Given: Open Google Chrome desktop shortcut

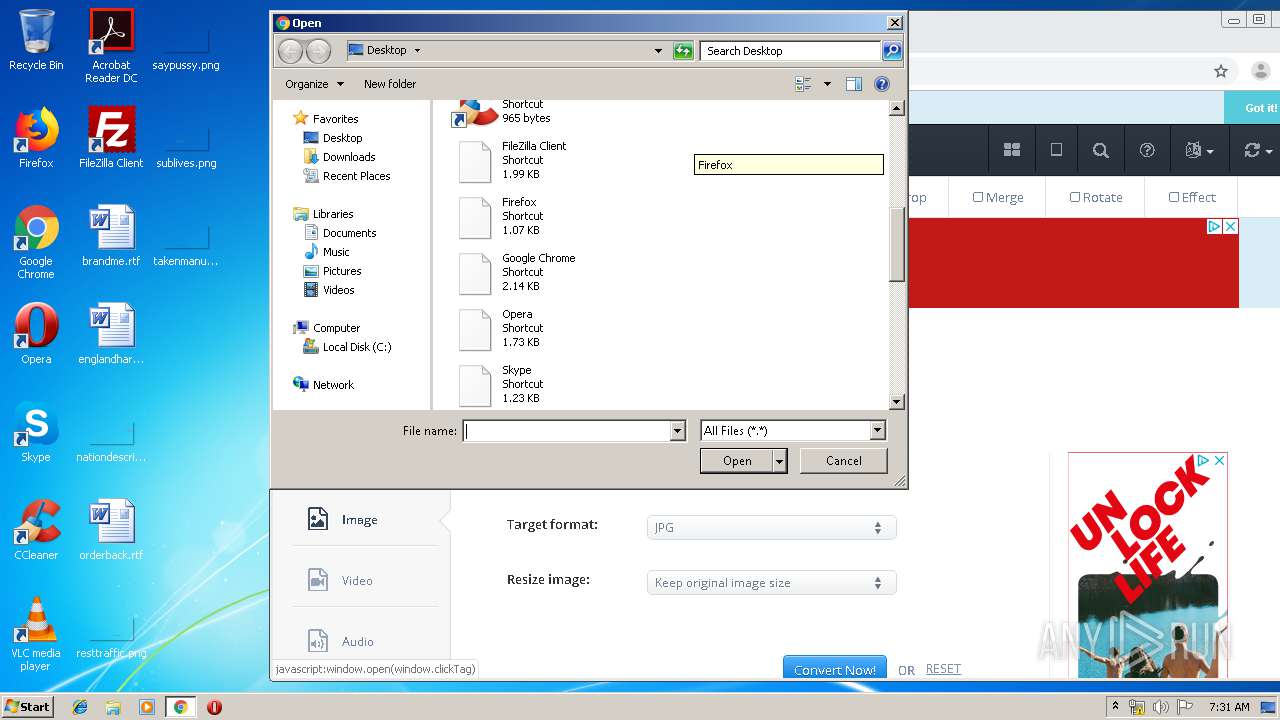Looking at the screenshot, I should [36, 243].
